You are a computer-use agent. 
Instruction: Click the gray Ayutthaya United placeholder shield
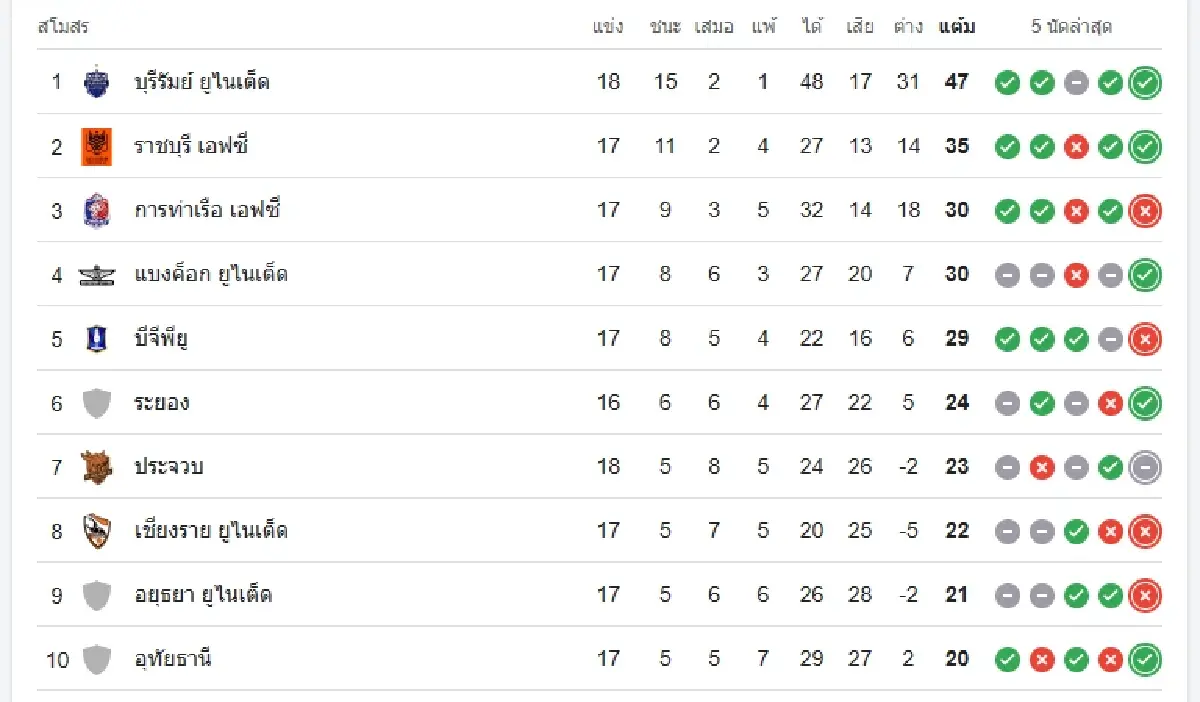point(96,595)
